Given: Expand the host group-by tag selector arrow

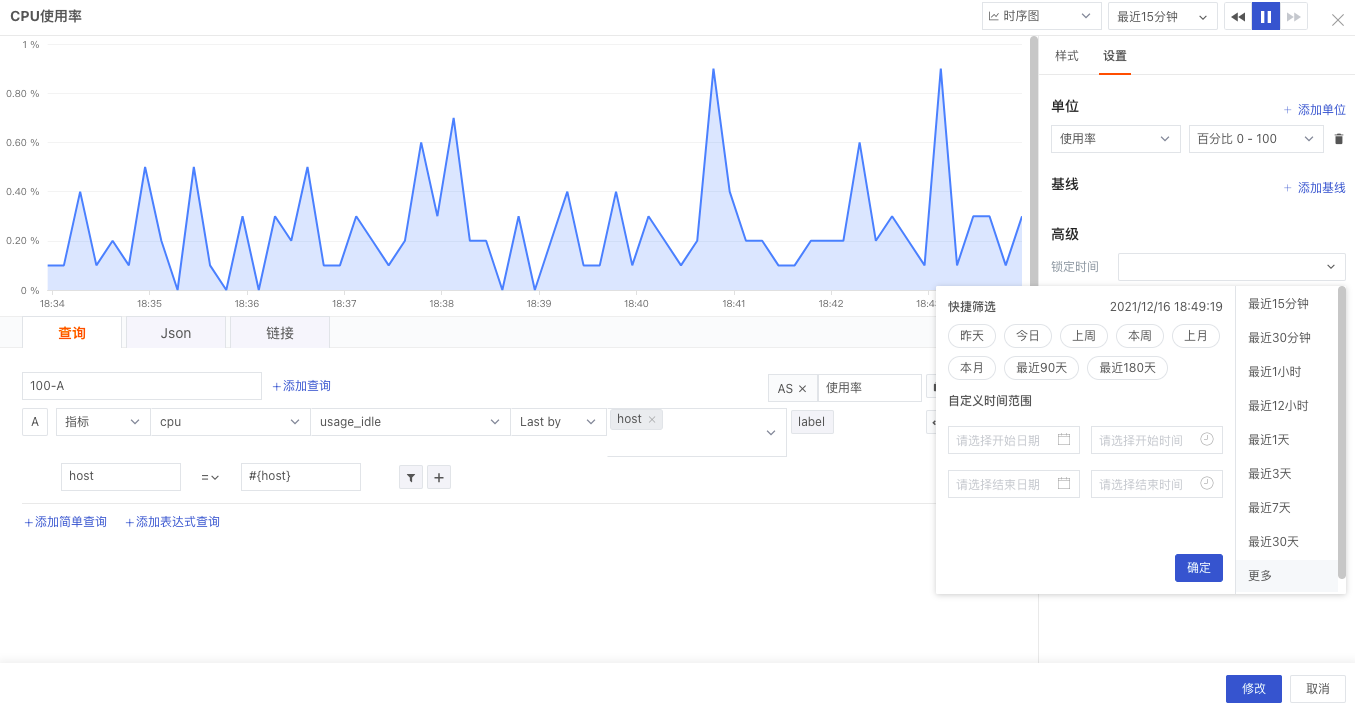Looking at the screenshot, I should click(771, 433).
